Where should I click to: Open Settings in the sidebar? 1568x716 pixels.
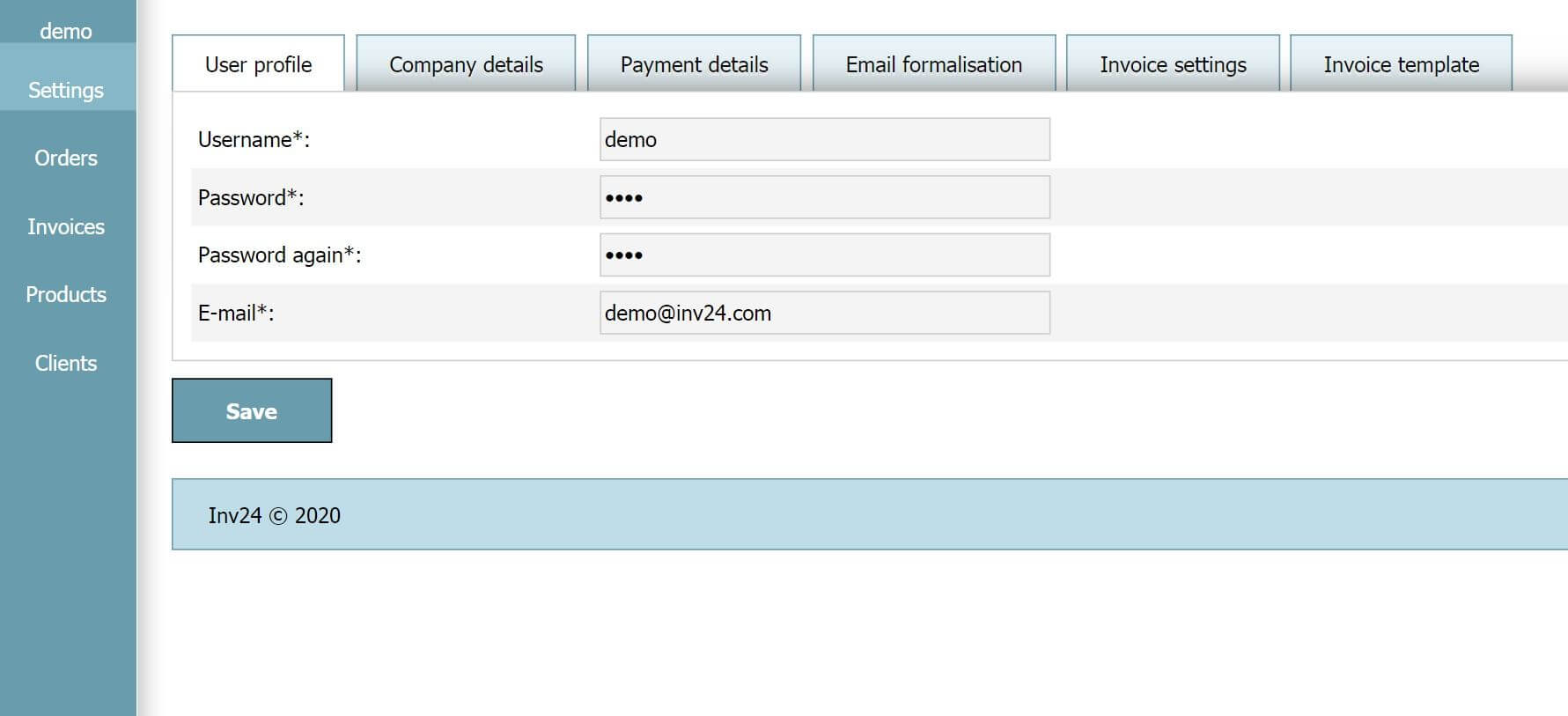click(66, 90)
